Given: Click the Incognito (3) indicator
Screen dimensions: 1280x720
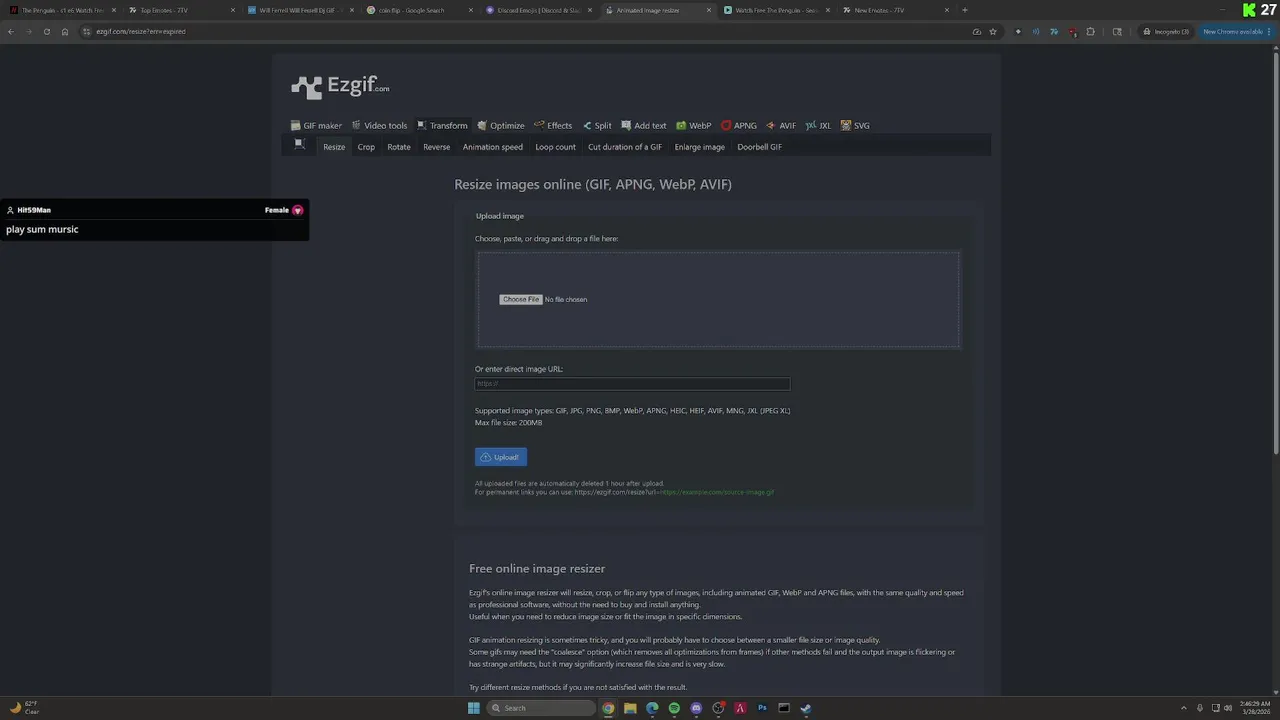Looking at the screenshot, I should click(1167, 32).
